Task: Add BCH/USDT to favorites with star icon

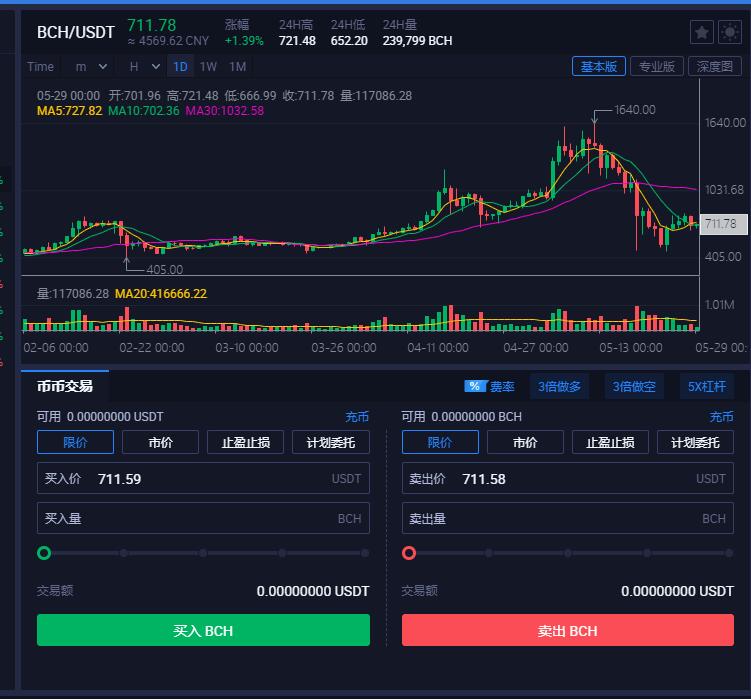Action: 702,33
